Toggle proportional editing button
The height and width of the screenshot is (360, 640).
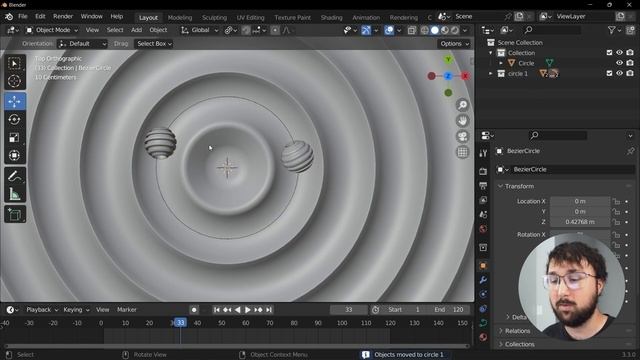click(x=275, y=30)
